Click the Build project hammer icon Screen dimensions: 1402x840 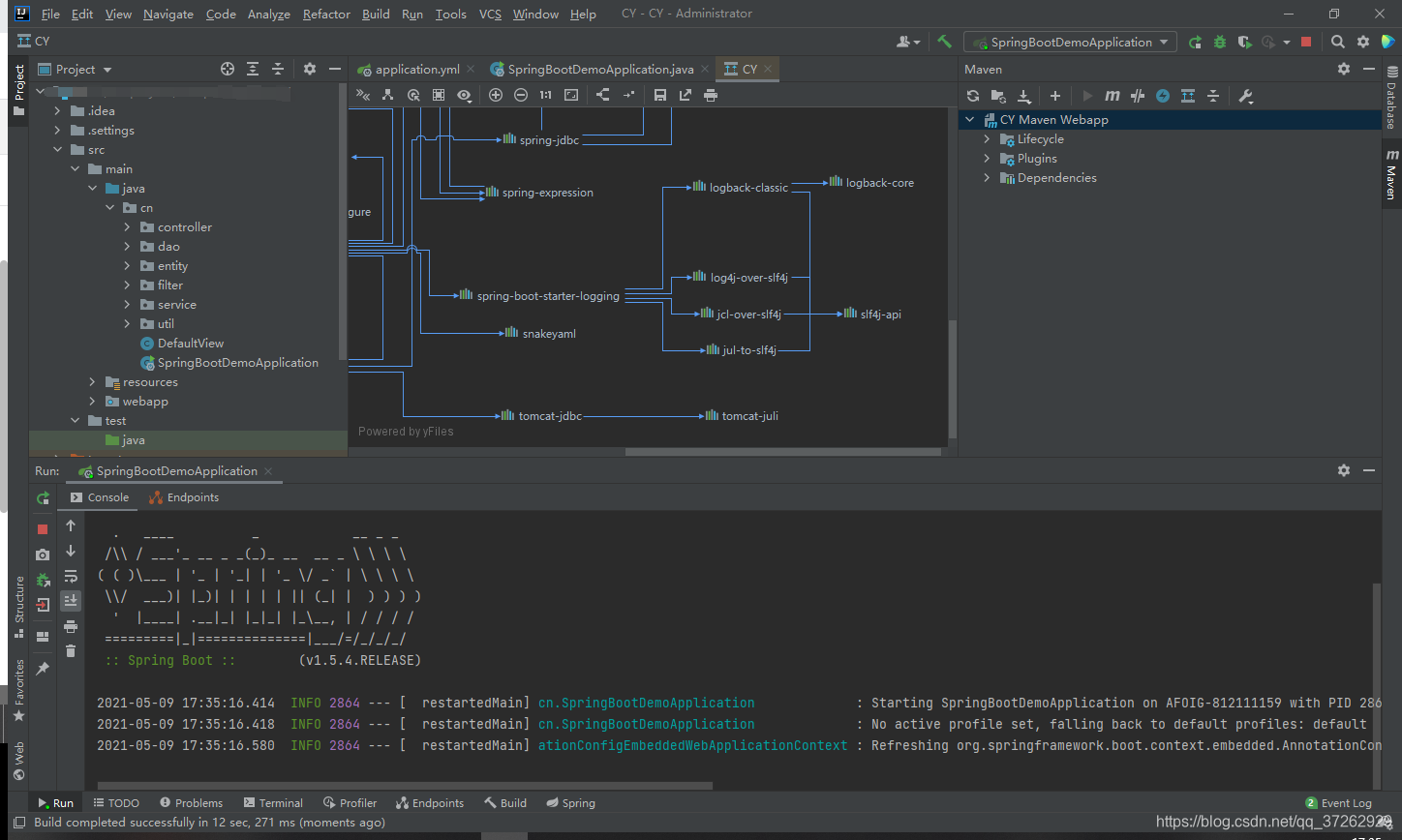coord(945,42)
